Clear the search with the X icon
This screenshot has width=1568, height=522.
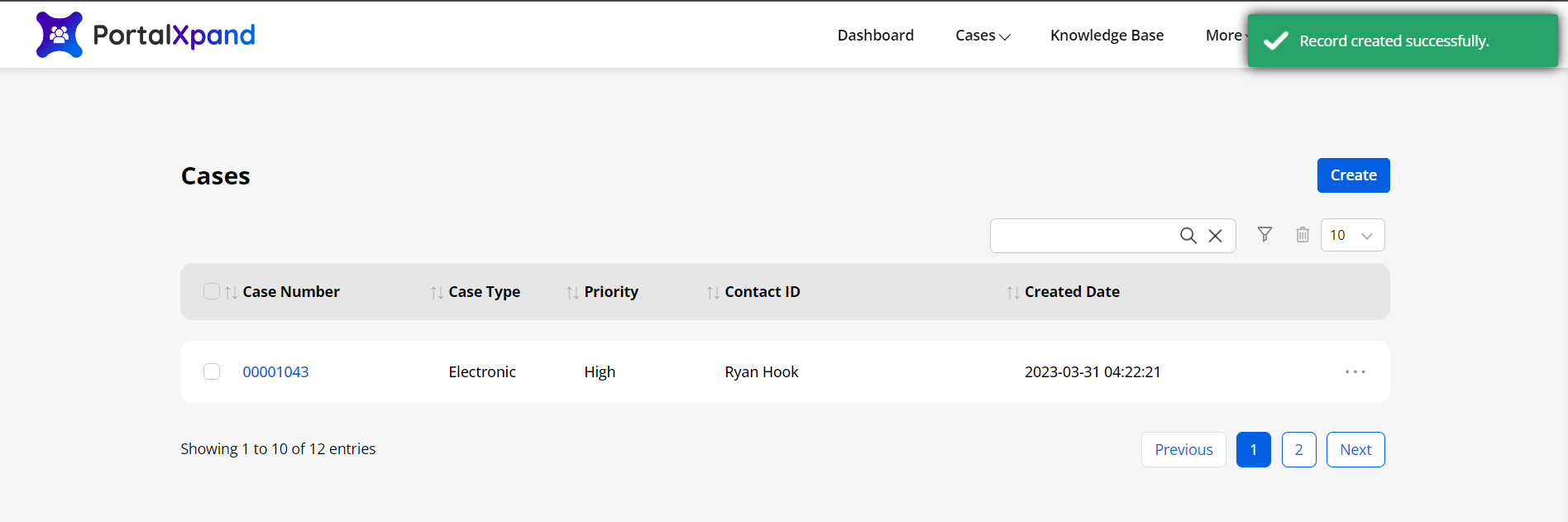pos(1215,236)
